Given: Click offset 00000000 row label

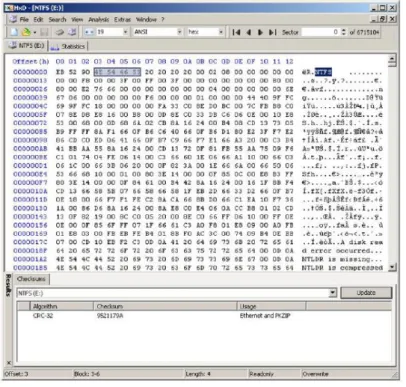Looking at the screenshot, I should point(30,72).
